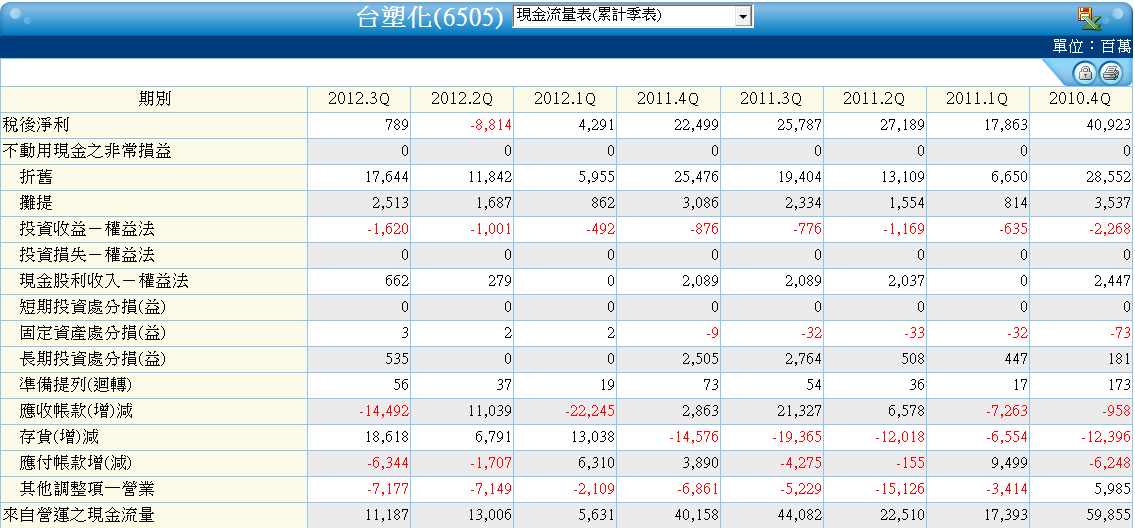The height and width of the screenshot is (528, 1135).
Task: Click the 應收帳款(增)減 row label
Action: 76,412
